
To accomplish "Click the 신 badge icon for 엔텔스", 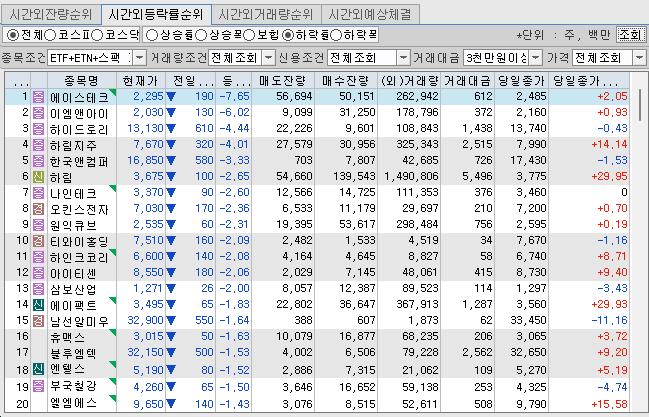I will (38, 369).
